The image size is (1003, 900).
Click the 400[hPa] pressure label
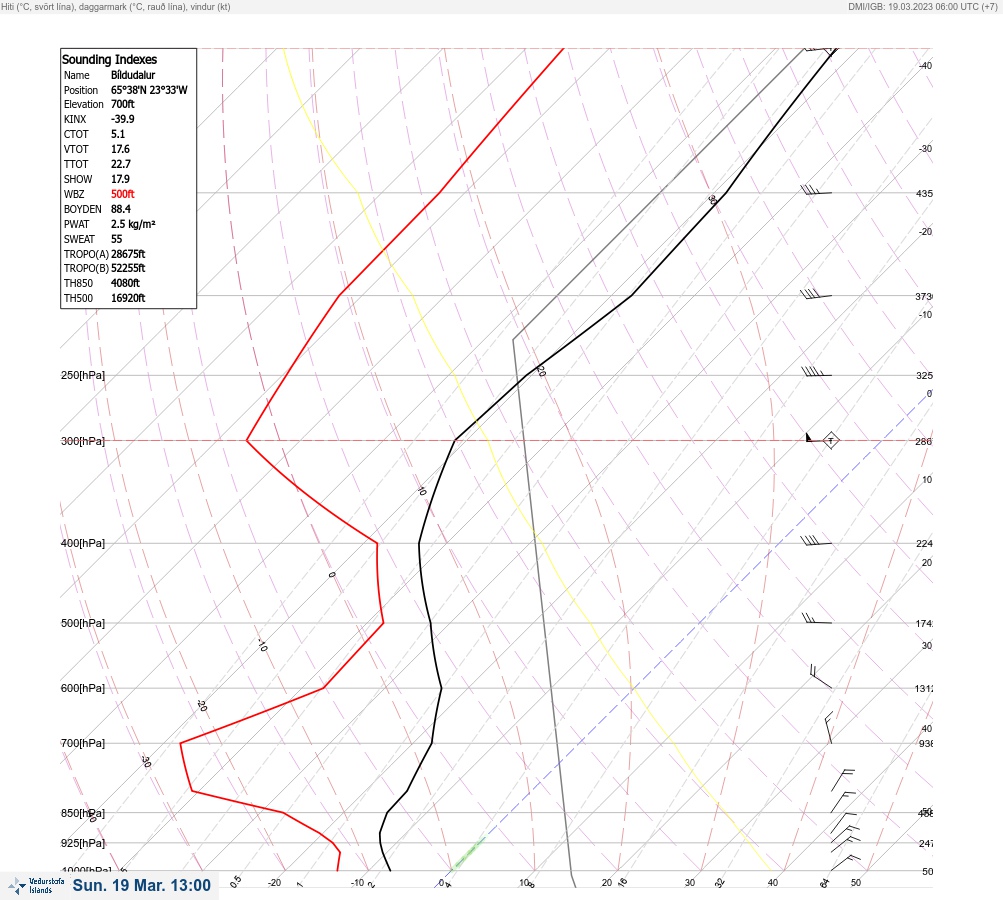pos(83,543)
